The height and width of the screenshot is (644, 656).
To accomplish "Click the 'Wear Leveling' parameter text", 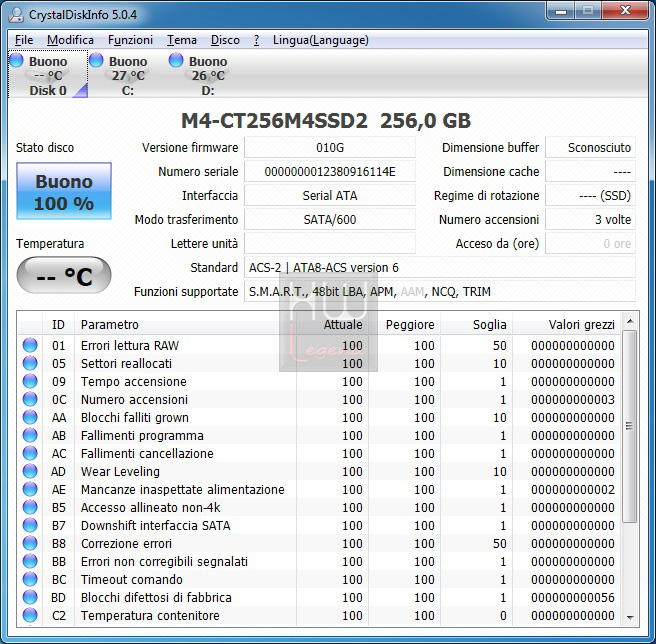I will [x=120, y=472].
